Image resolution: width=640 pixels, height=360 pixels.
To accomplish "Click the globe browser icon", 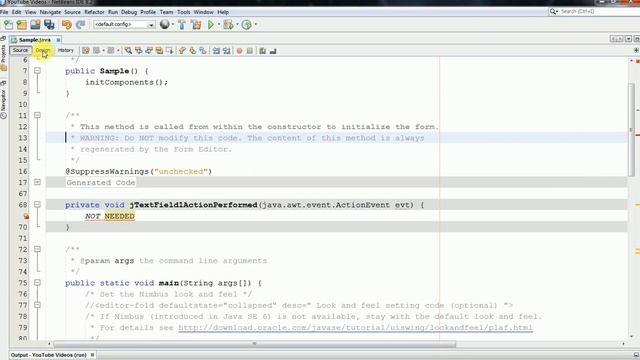I will (x=164, y=24).
